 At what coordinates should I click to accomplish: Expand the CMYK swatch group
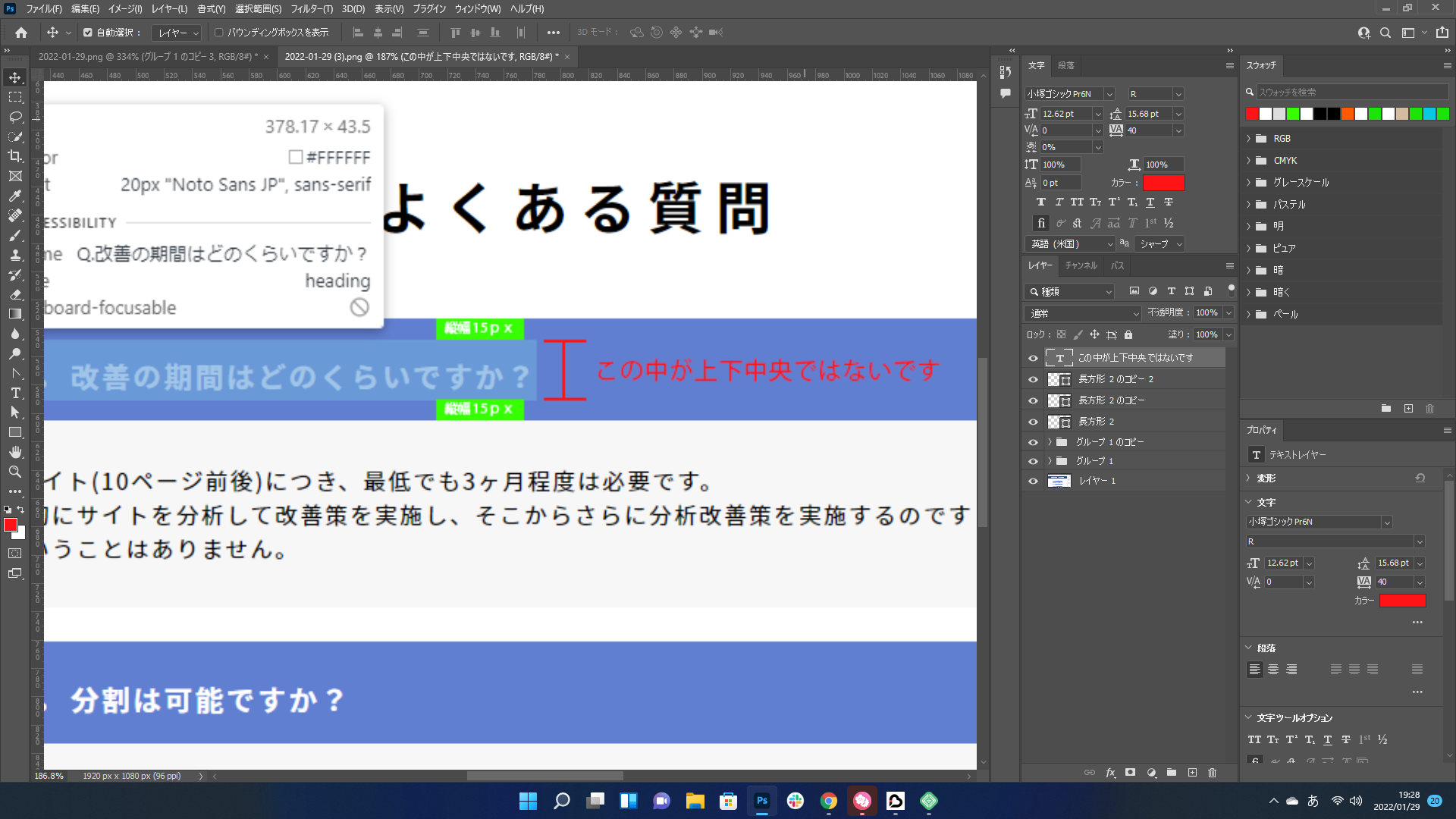(1249, 160)
